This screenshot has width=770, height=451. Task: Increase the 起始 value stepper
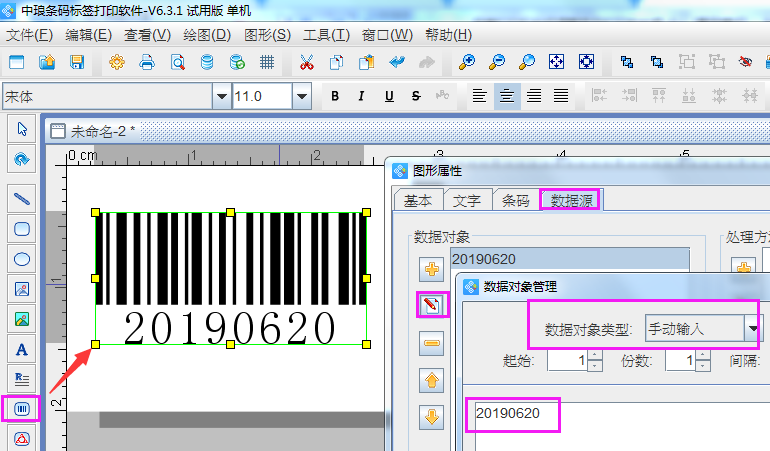tap(595, 356)
